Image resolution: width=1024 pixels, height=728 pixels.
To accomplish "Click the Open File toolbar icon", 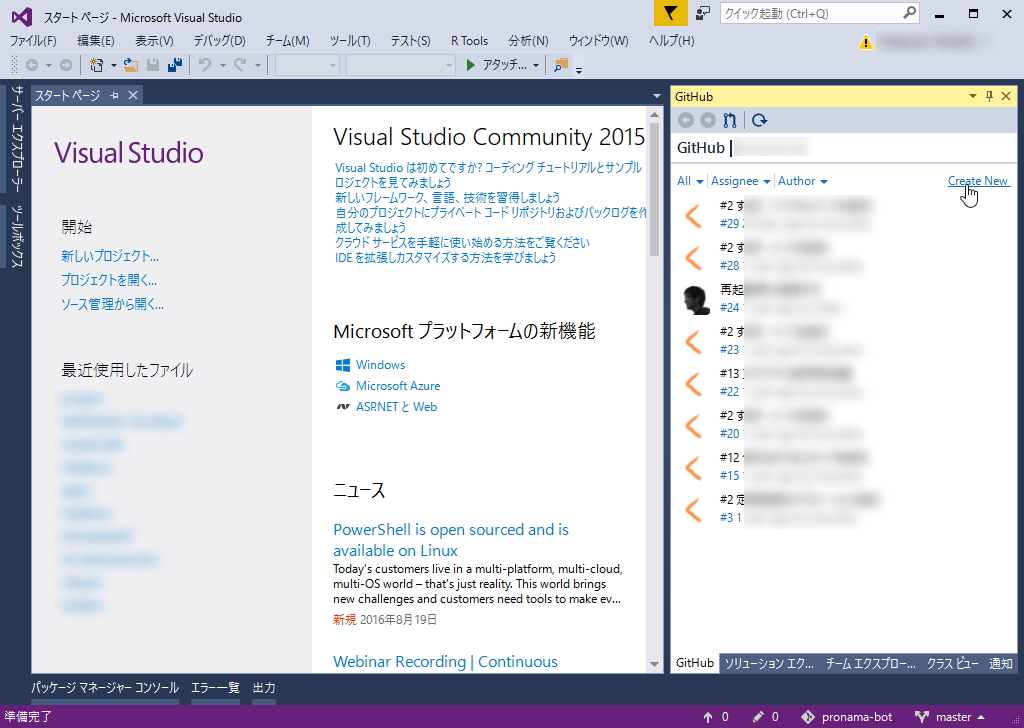I will [131, 64].
